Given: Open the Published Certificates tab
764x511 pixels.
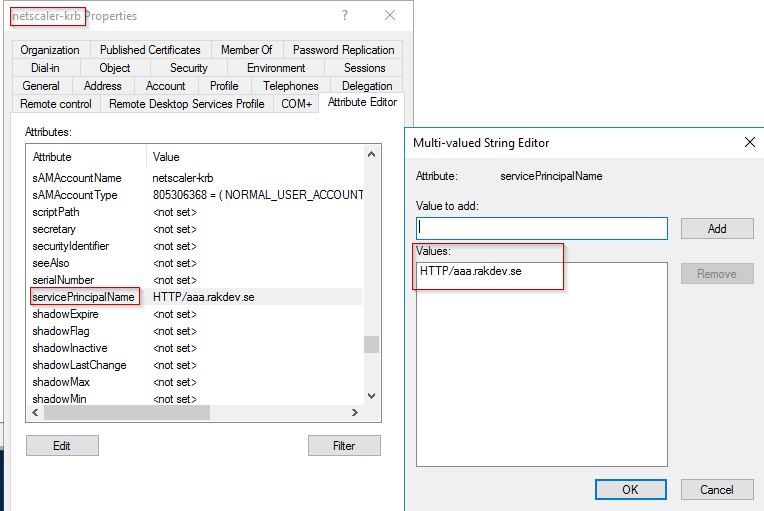Looking at the screenshot, I should (x=150, y=50).
